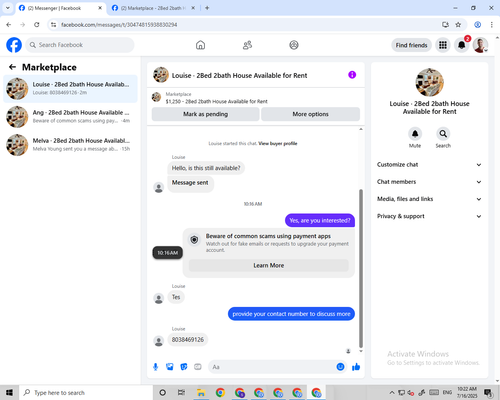Choose a GIF icon in composer

point(198,367)
